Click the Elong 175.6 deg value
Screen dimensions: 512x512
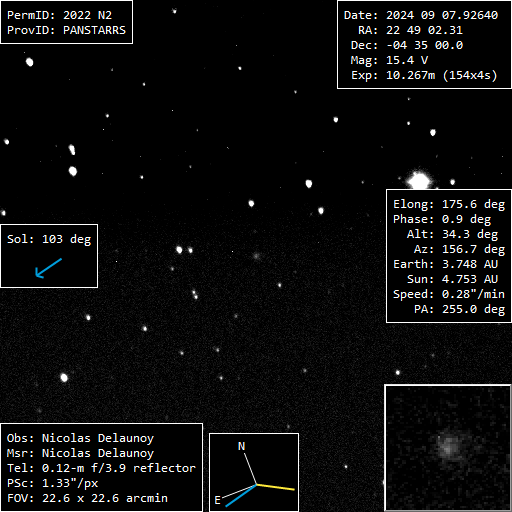[449, 204]
